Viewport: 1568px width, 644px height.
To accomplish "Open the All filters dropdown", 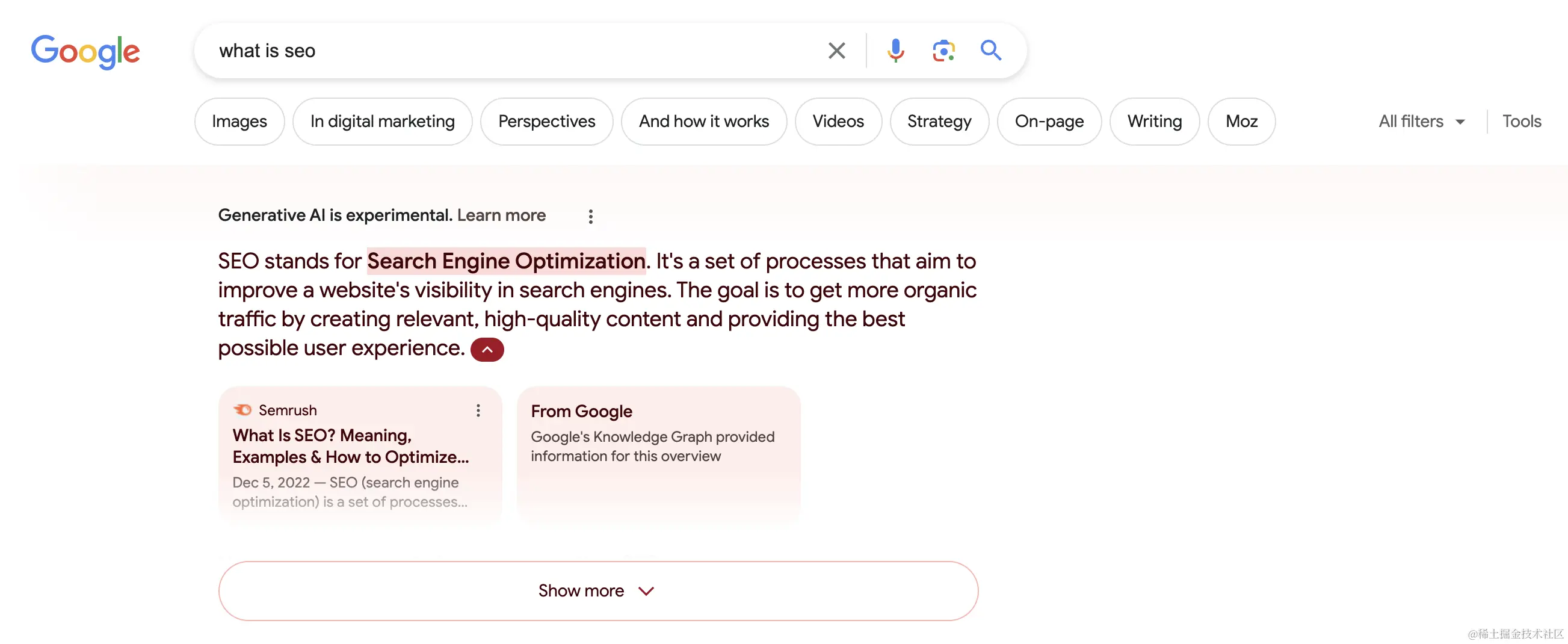I will [x=1421, y=122].
